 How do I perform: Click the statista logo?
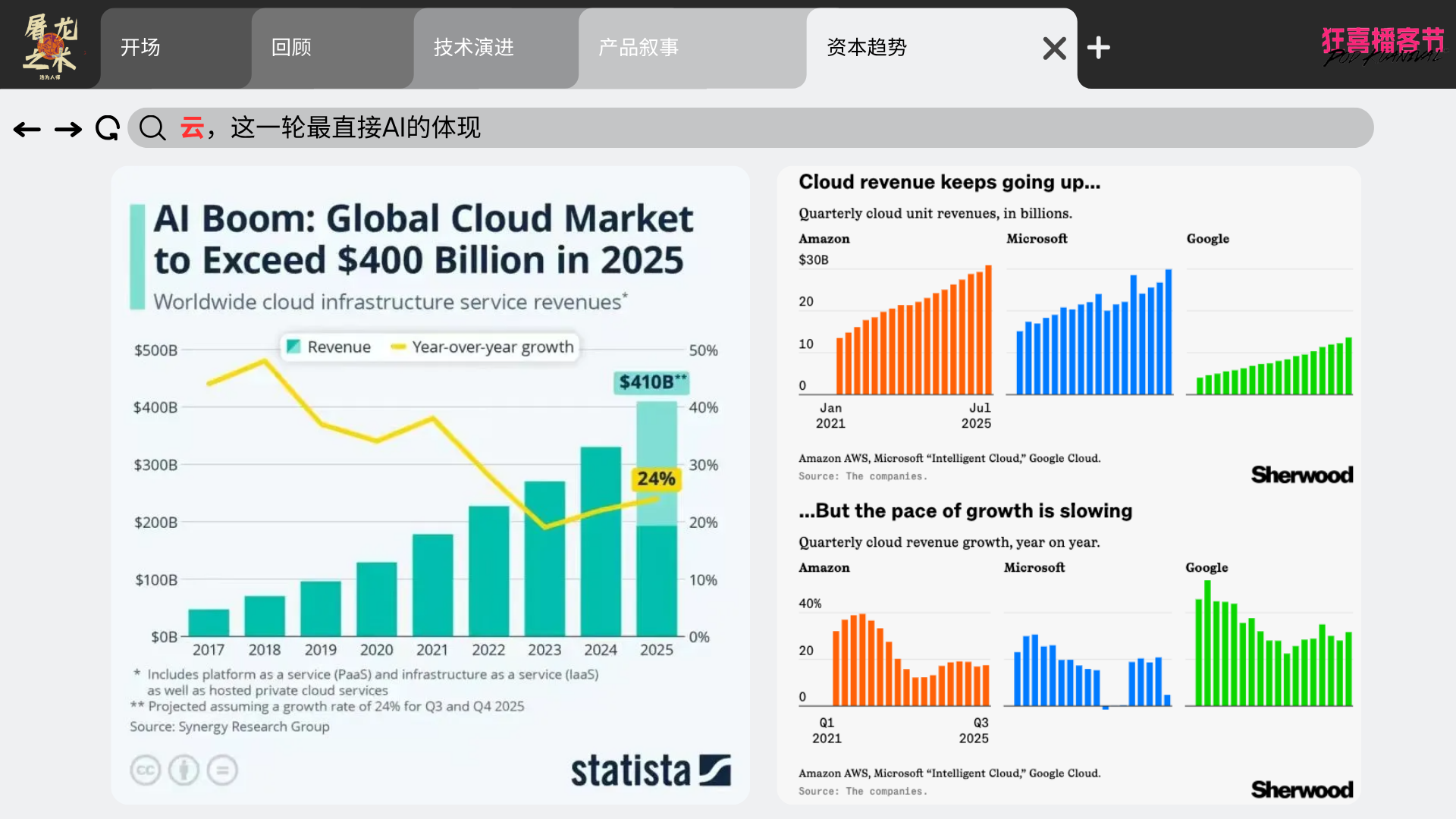click(650, 770)
